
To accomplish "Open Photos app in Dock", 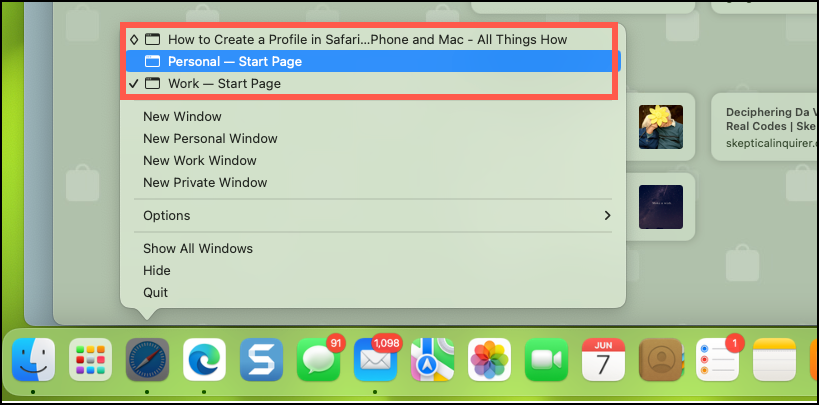I will [489, 359].
